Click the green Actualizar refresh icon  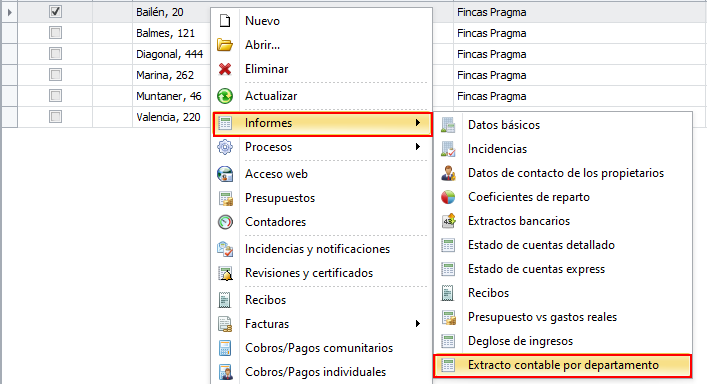click(x=225, y=96)
